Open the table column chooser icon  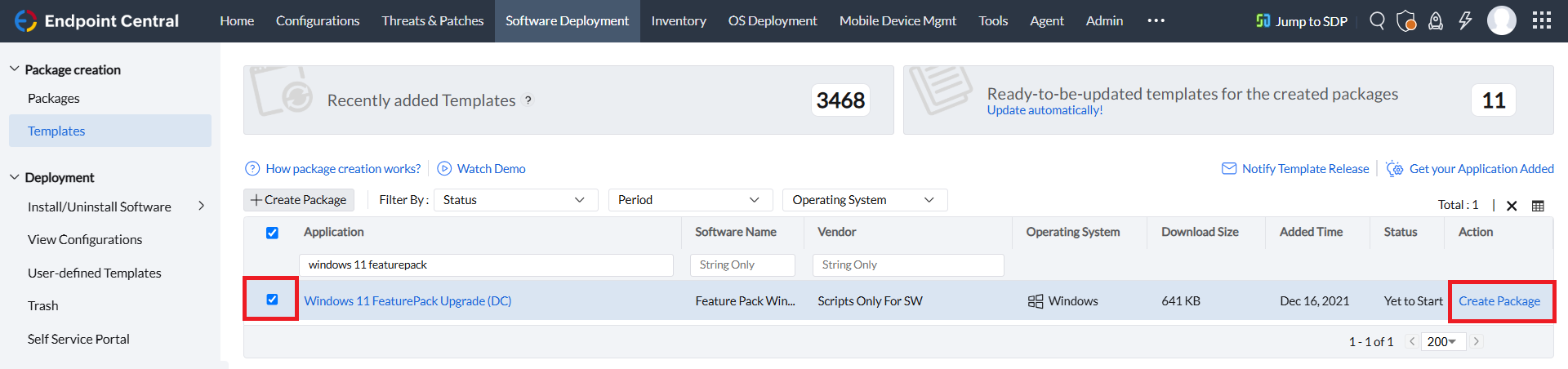pyautogui.click(x=1538, y=206)
